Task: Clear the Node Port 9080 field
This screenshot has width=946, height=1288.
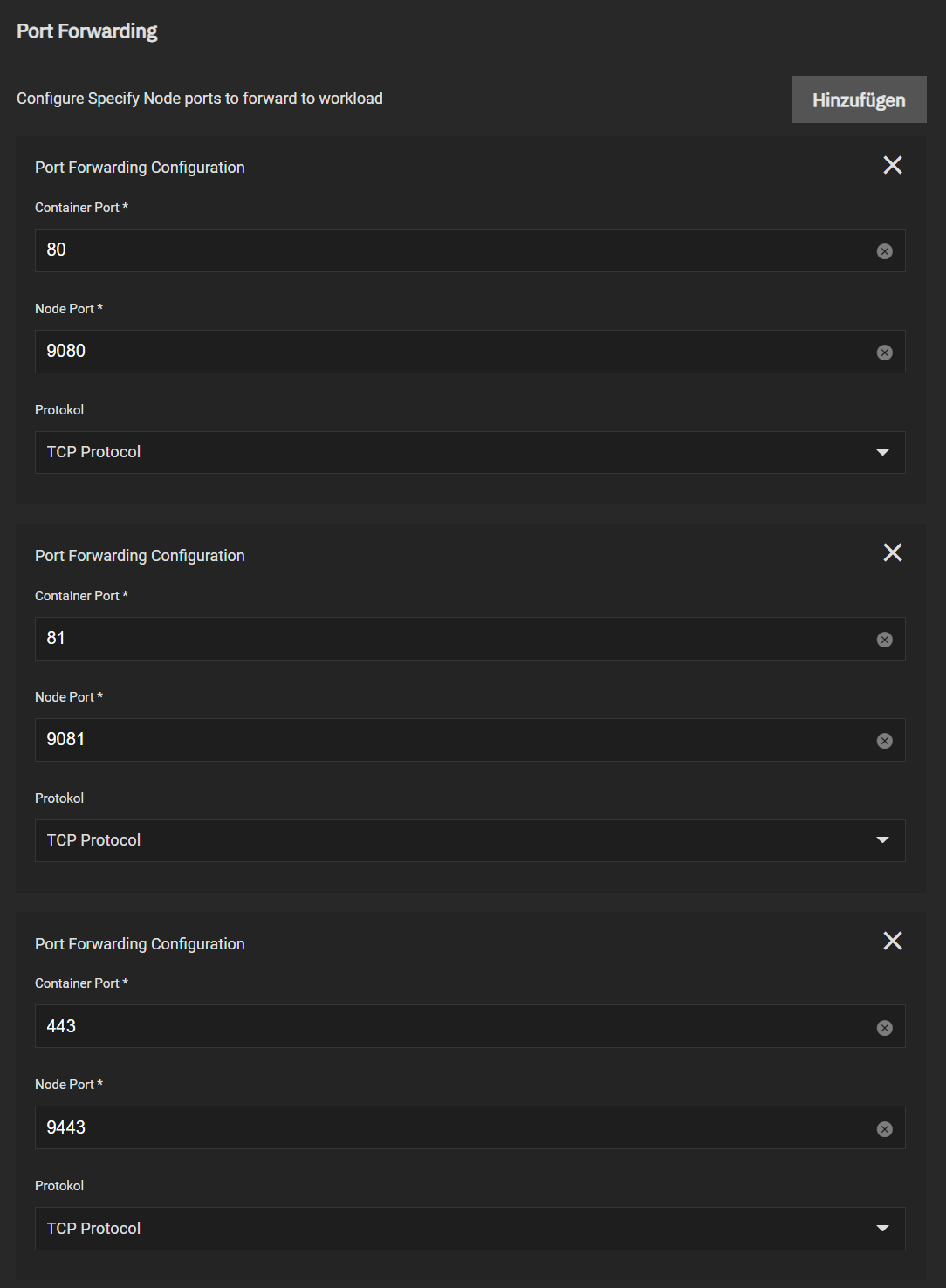Action: [884, 353]
